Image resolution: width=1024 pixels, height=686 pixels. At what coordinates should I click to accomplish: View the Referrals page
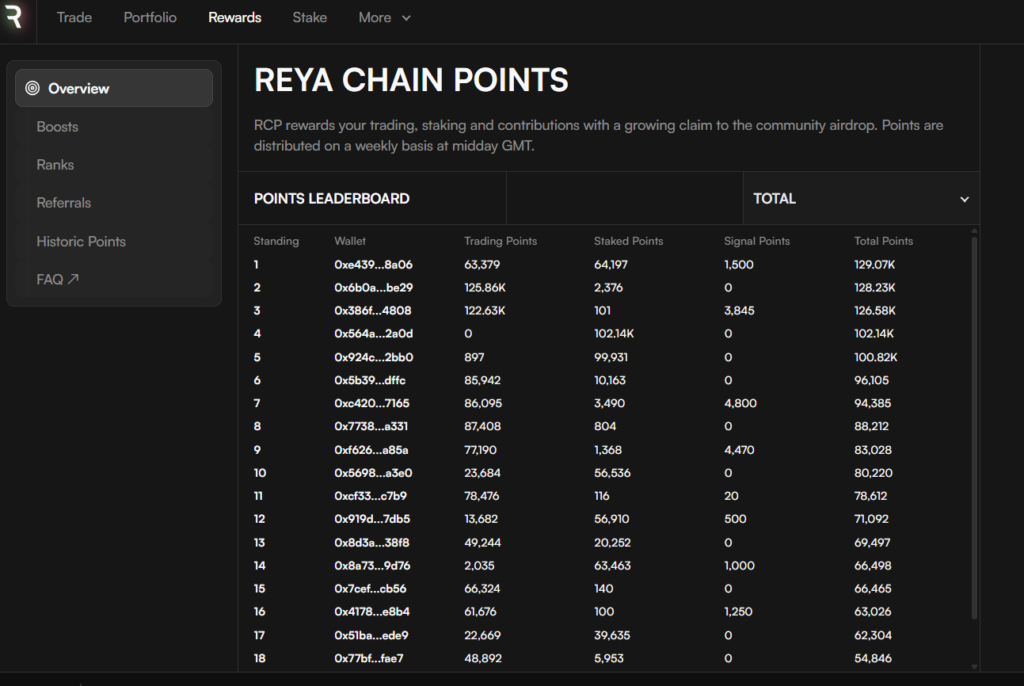coord(64,203)
